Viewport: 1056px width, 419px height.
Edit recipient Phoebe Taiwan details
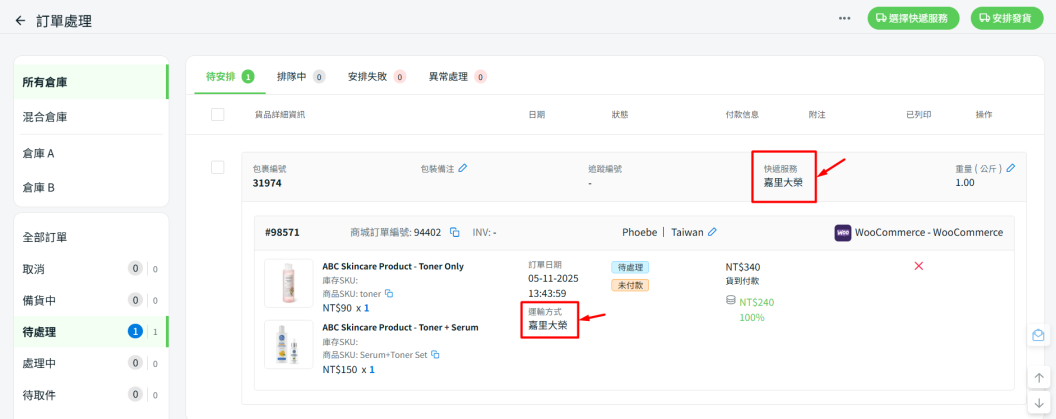tap(713, 232)
